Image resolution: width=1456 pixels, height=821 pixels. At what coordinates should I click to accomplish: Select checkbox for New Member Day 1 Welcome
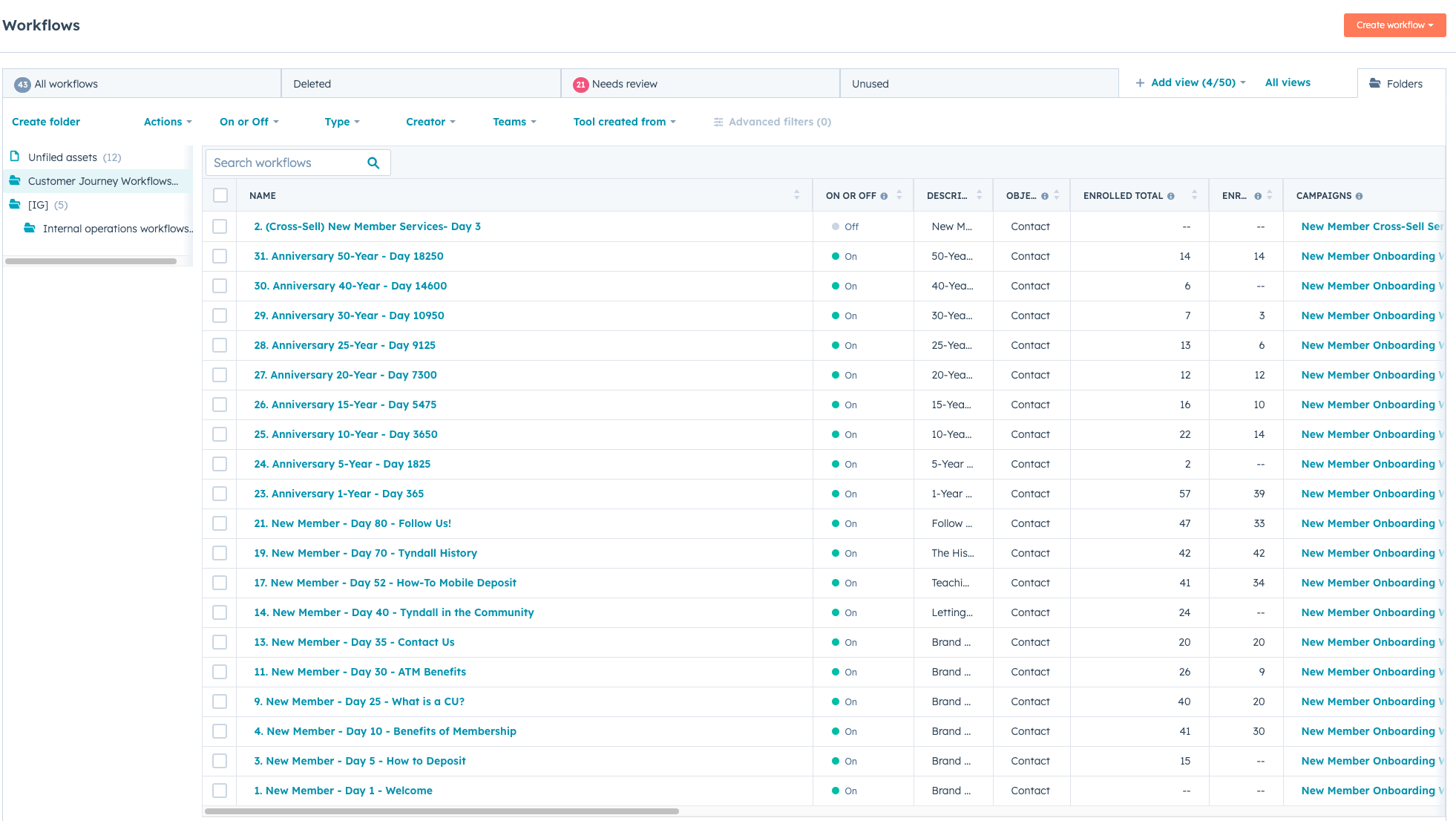[220, 791]
